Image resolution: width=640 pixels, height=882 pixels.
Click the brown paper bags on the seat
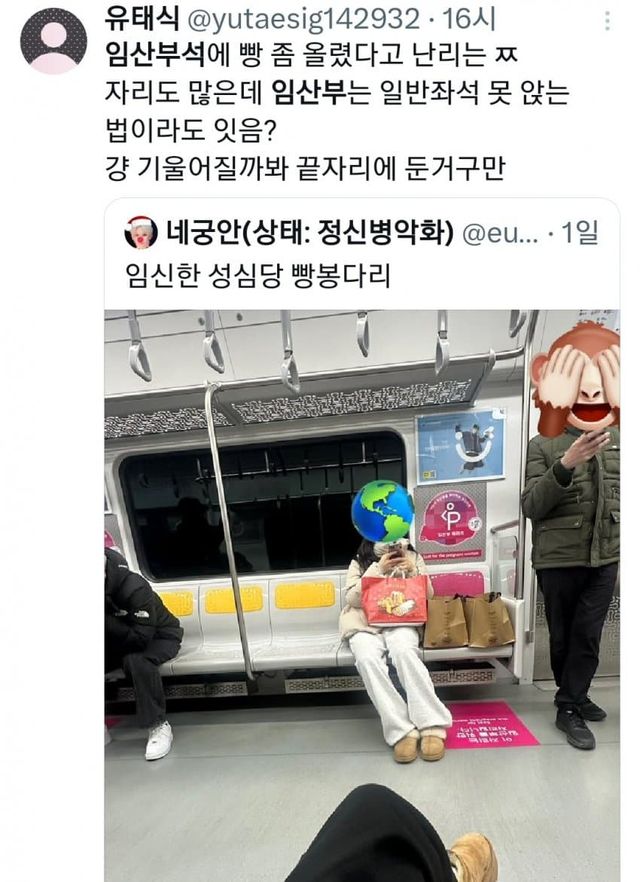(x=468, y=620)
